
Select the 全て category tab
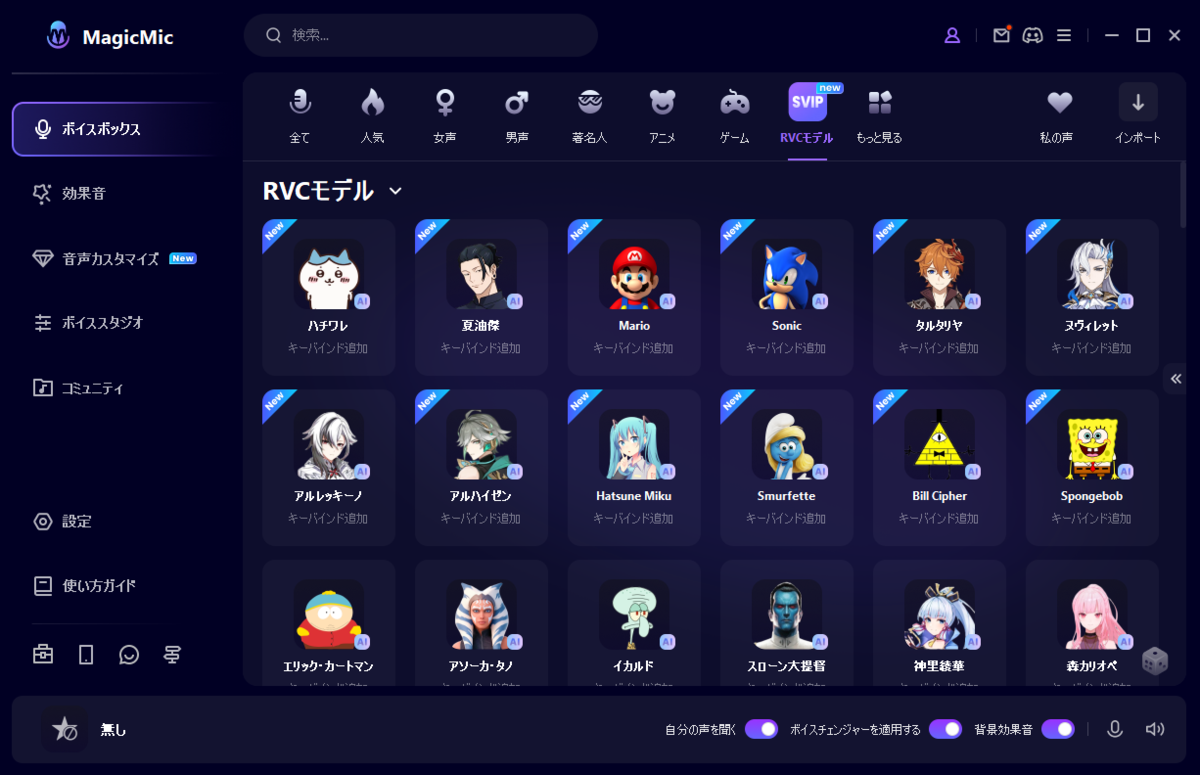pyautogui.click(x=300, y=116)
